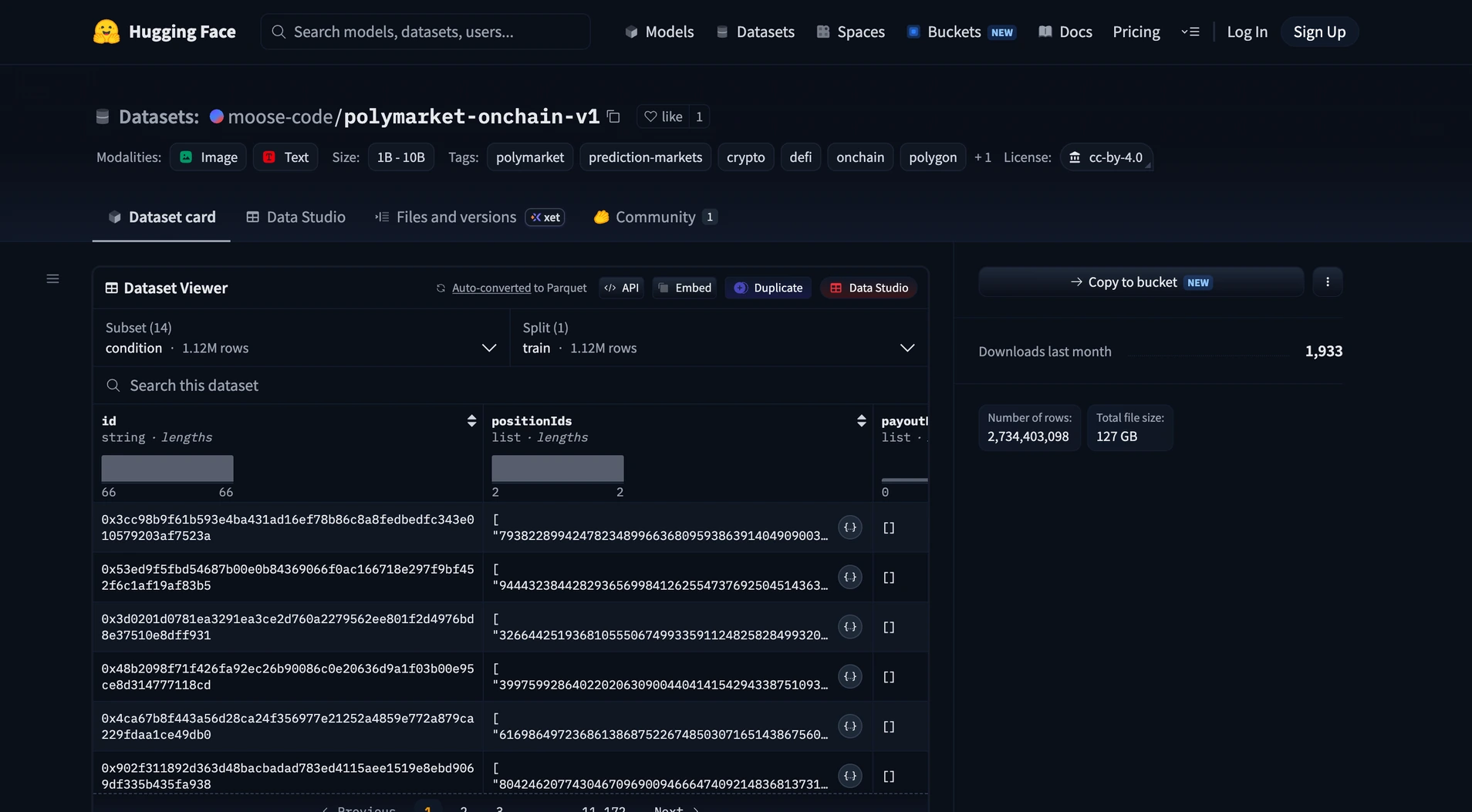The image size is (1472, 812).
Task: Click the prediction-markets tag
Action: [x=645, y=157]
